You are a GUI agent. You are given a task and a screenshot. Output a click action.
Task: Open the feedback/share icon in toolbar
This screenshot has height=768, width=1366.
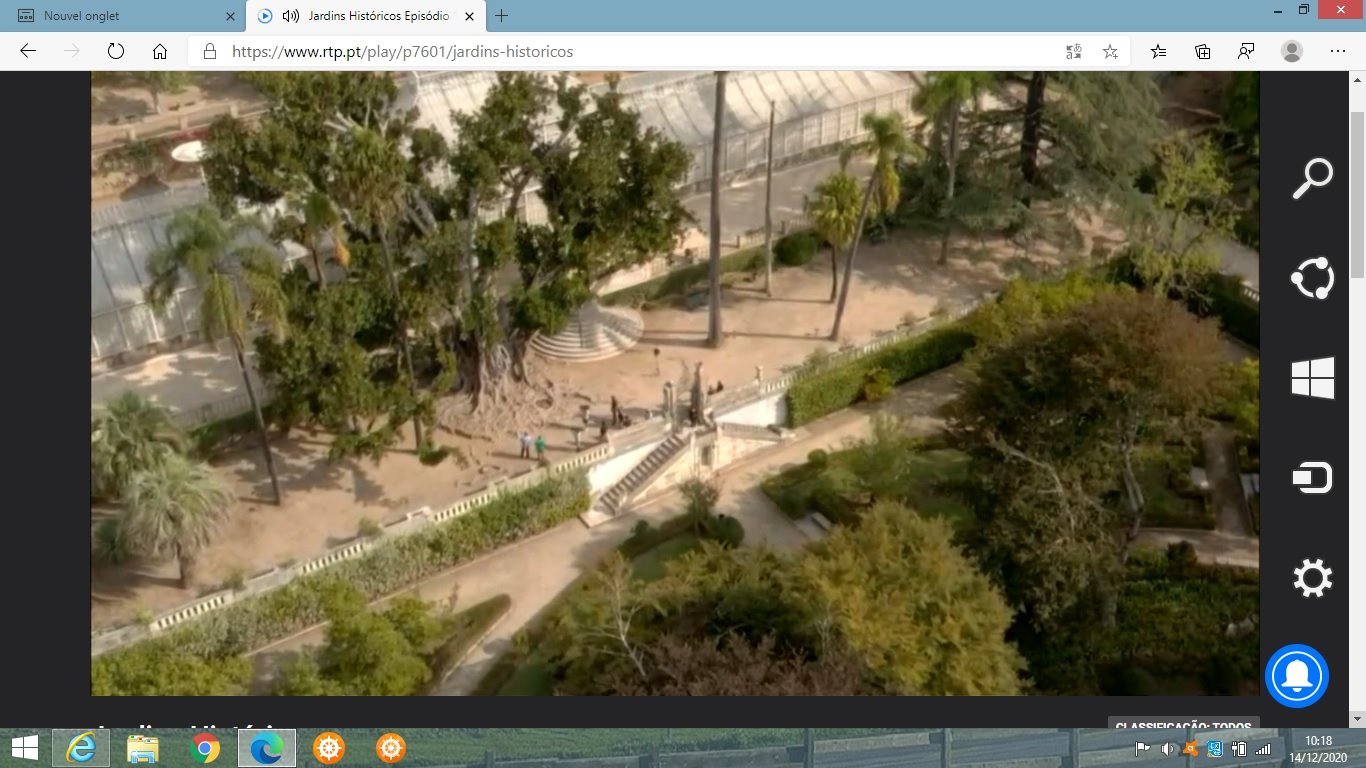pos(1247,51)
